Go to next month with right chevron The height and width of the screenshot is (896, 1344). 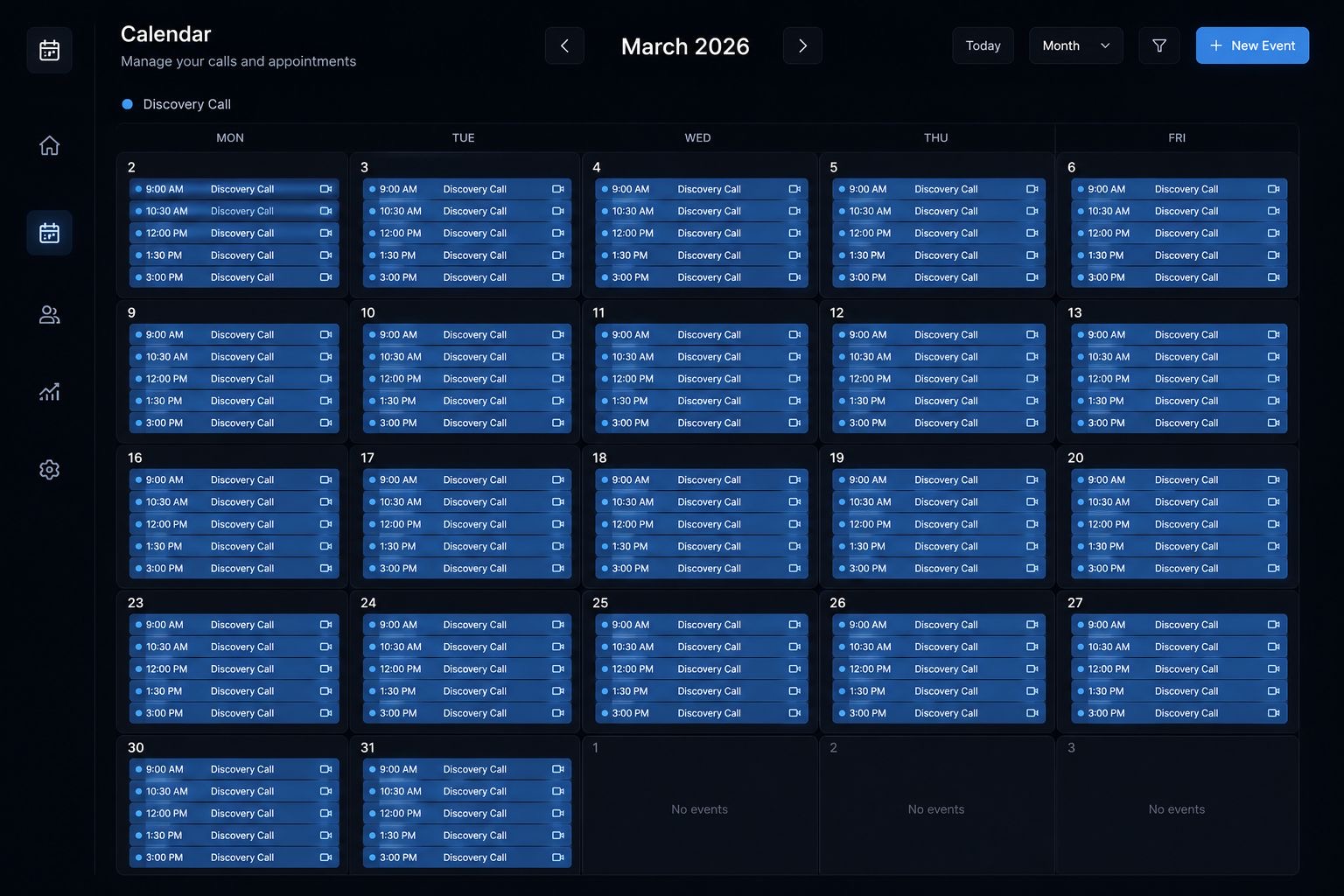tap(802, 45)
